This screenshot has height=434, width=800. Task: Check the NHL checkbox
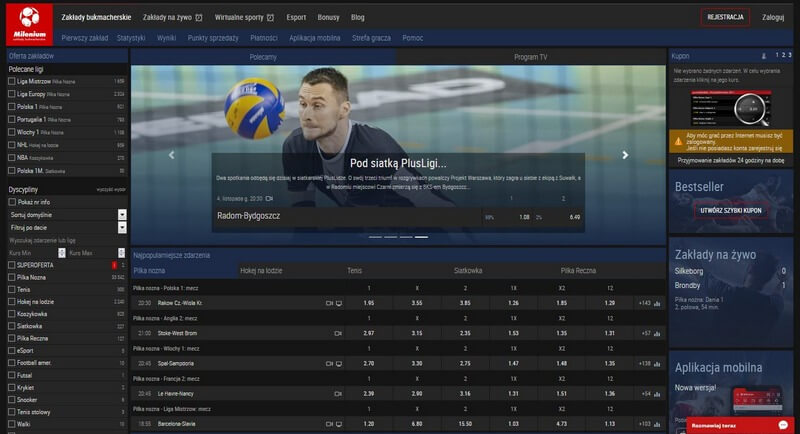(12, 145)
